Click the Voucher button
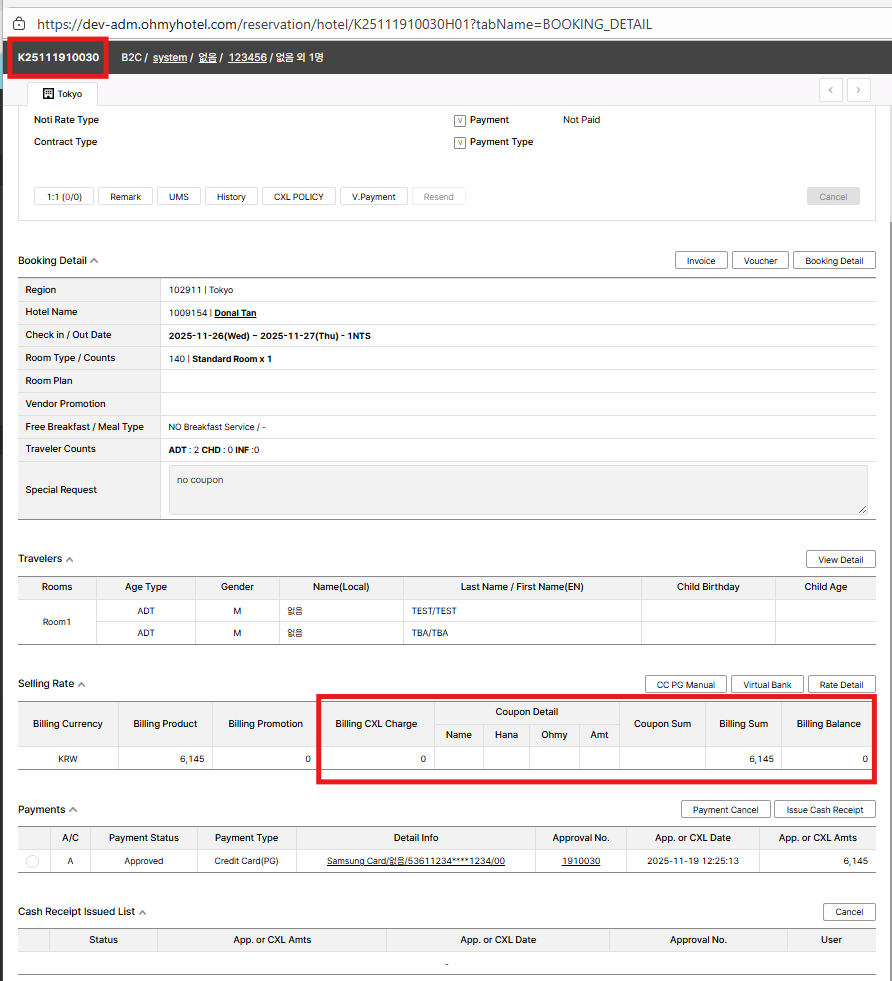892x981 pixels. coord(760,261)
